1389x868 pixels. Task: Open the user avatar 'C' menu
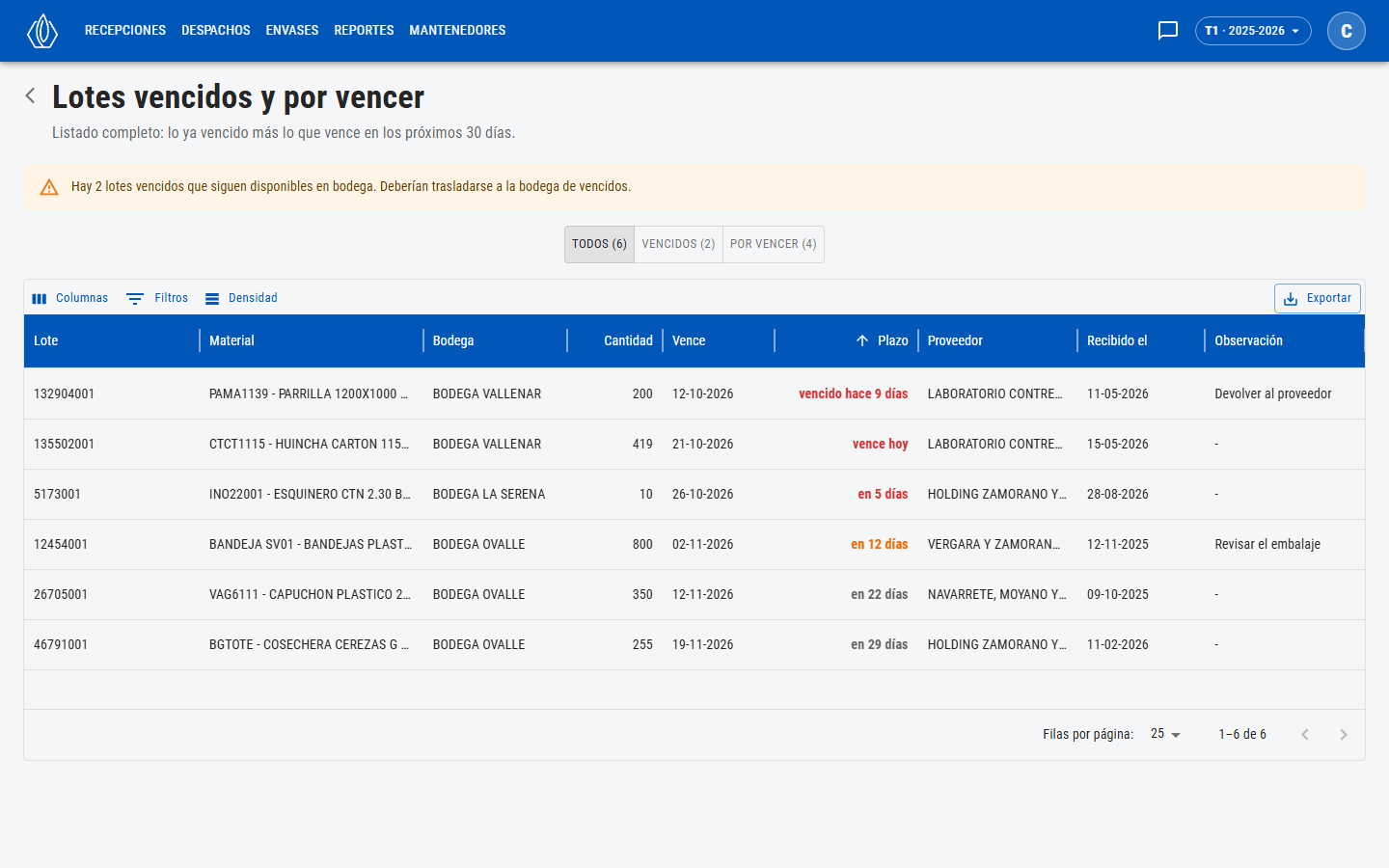(x=1347, y=31)
